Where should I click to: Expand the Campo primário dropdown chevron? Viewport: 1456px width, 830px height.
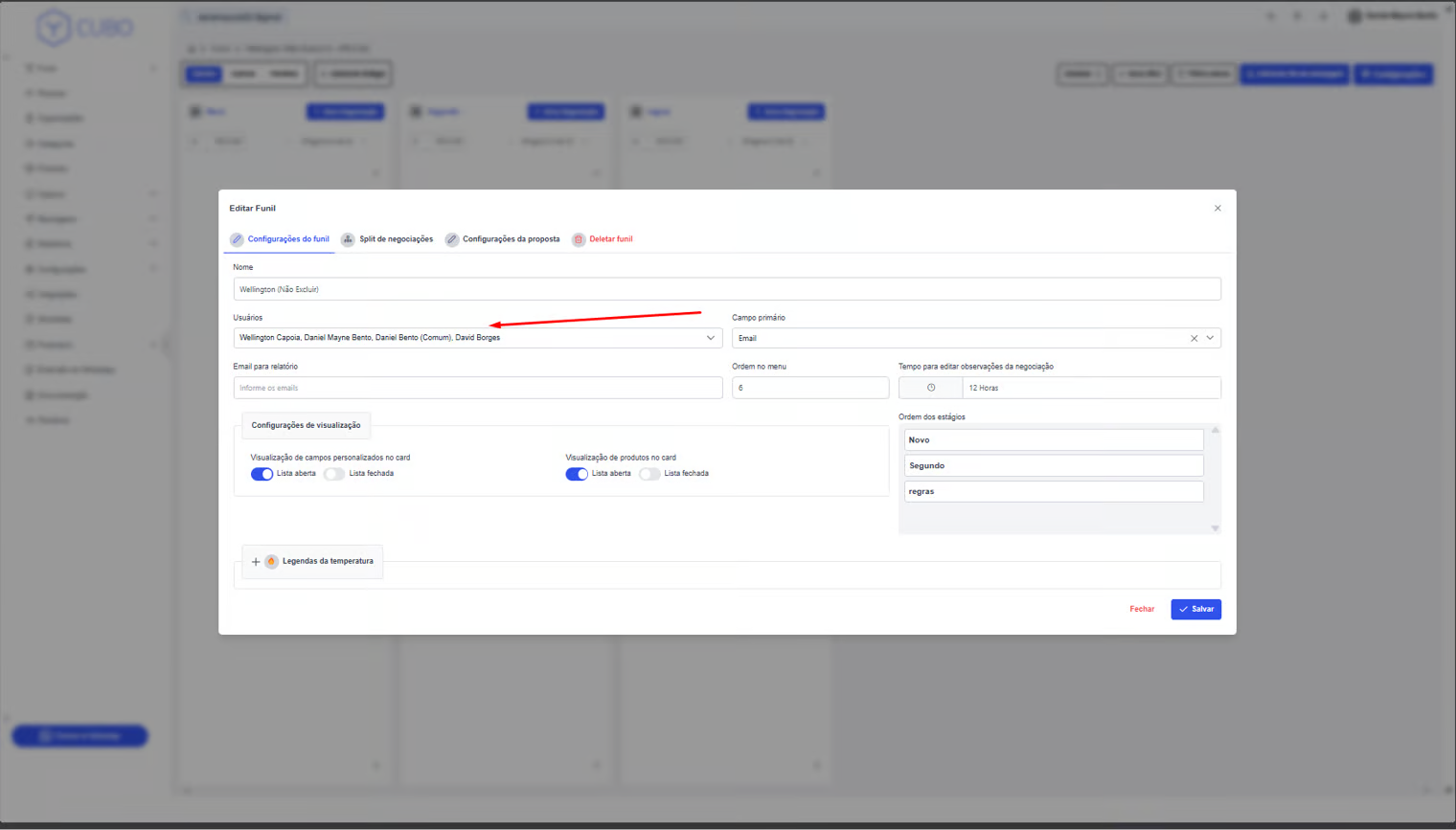click(1210, 338)
